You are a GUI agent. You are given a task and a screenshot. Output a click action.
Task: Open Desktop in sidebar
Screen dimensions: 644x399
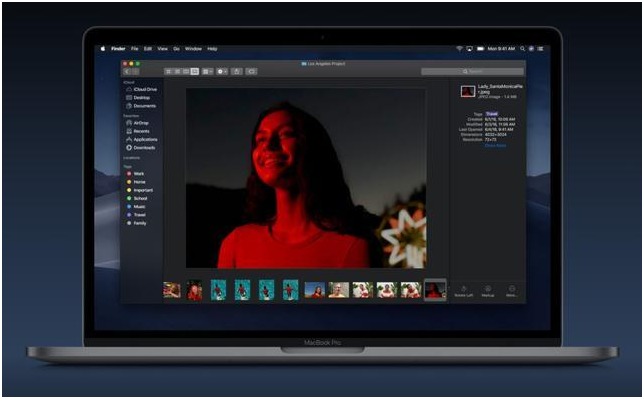(138, 98)
